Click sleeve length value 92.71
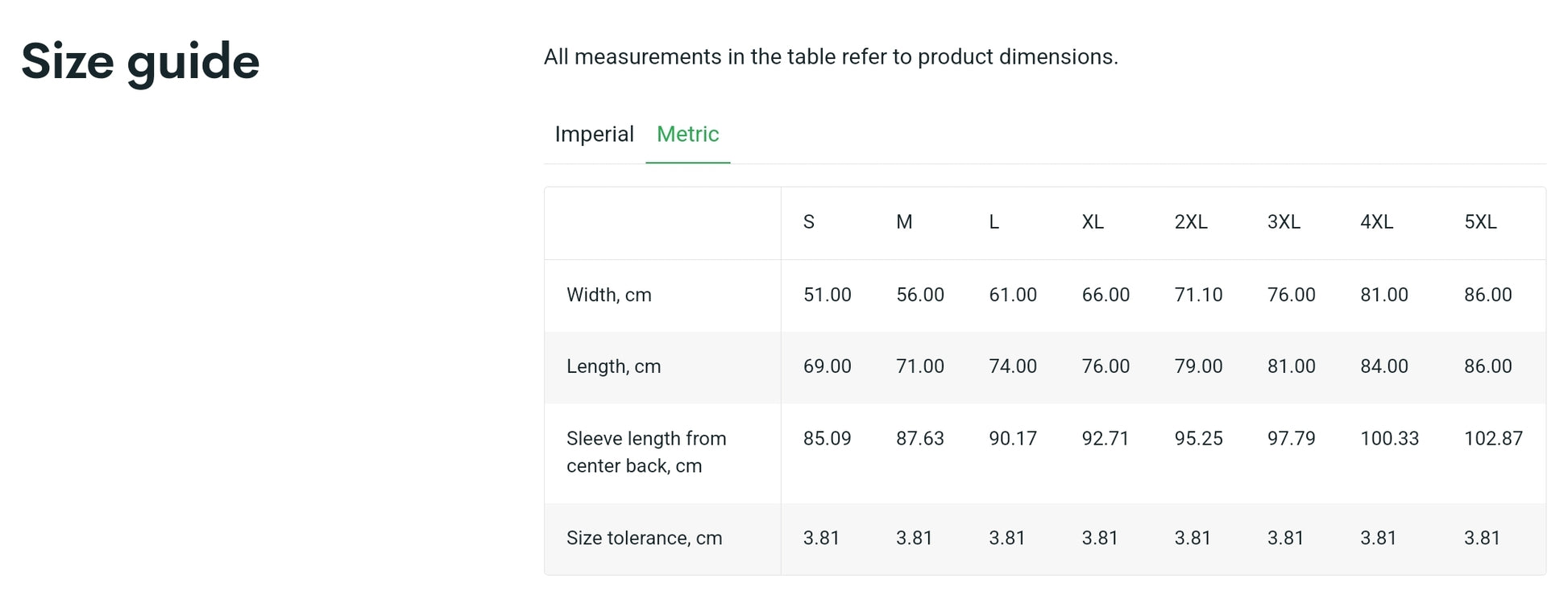Viewport: 1568px width, 616px height. tap(1105, 439)
